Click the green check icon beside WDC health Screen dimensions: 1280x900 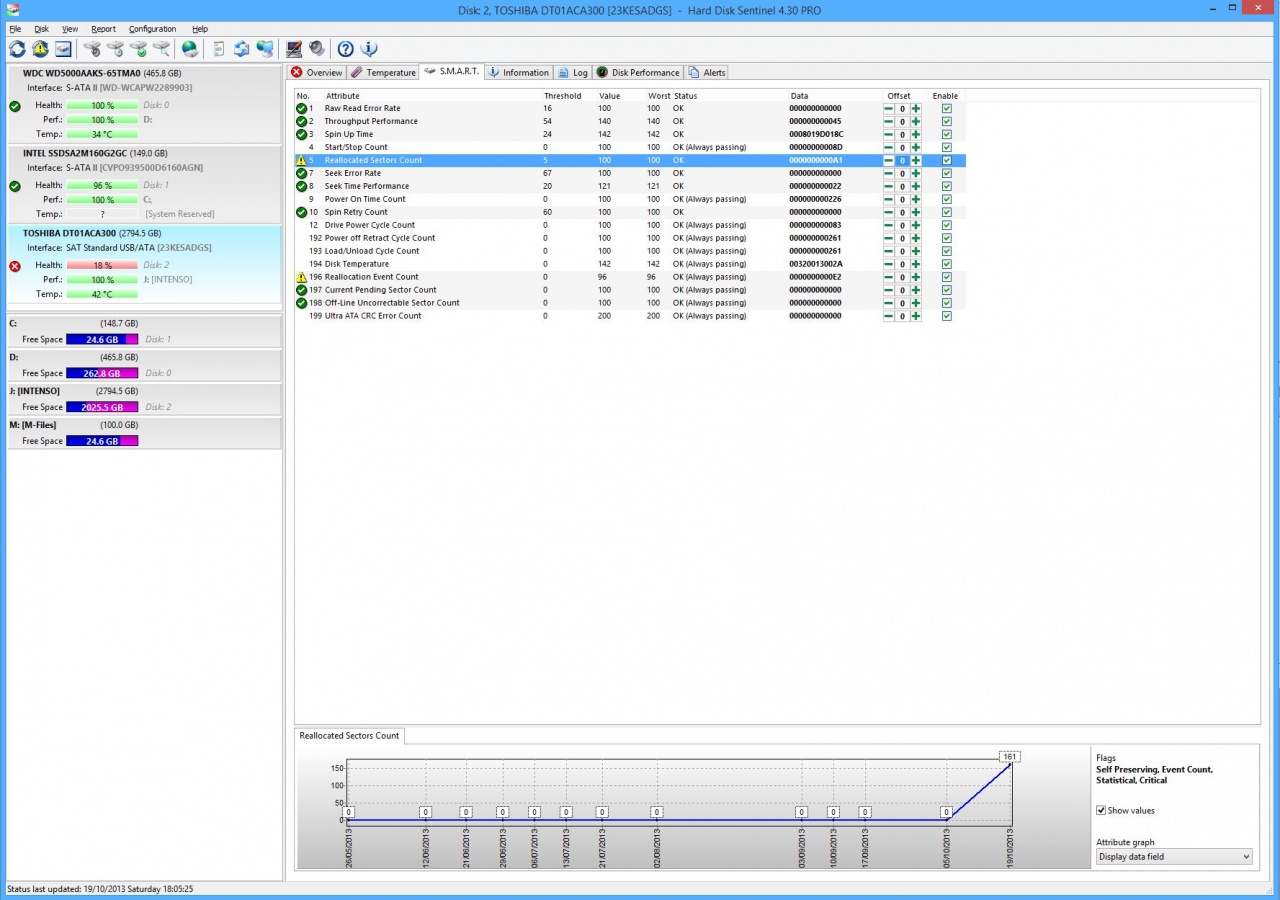[15, 106]
